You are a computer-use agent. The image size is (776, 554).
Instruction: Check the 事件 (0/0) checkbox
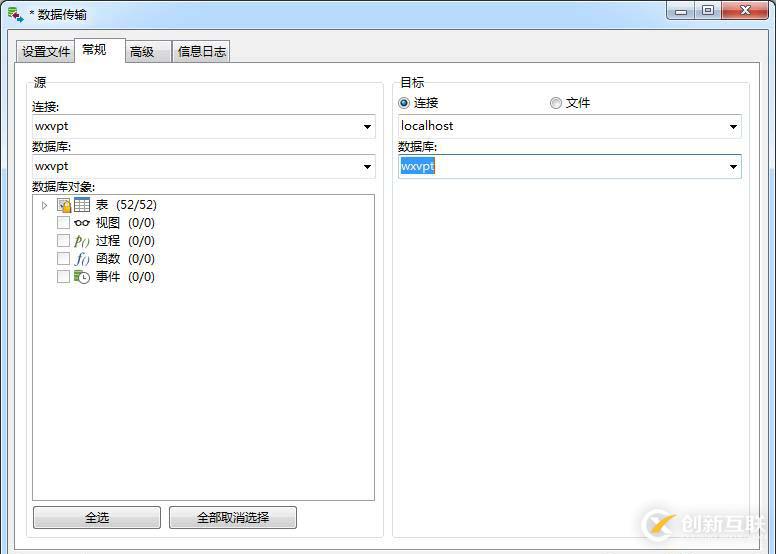tap(63, 276)
